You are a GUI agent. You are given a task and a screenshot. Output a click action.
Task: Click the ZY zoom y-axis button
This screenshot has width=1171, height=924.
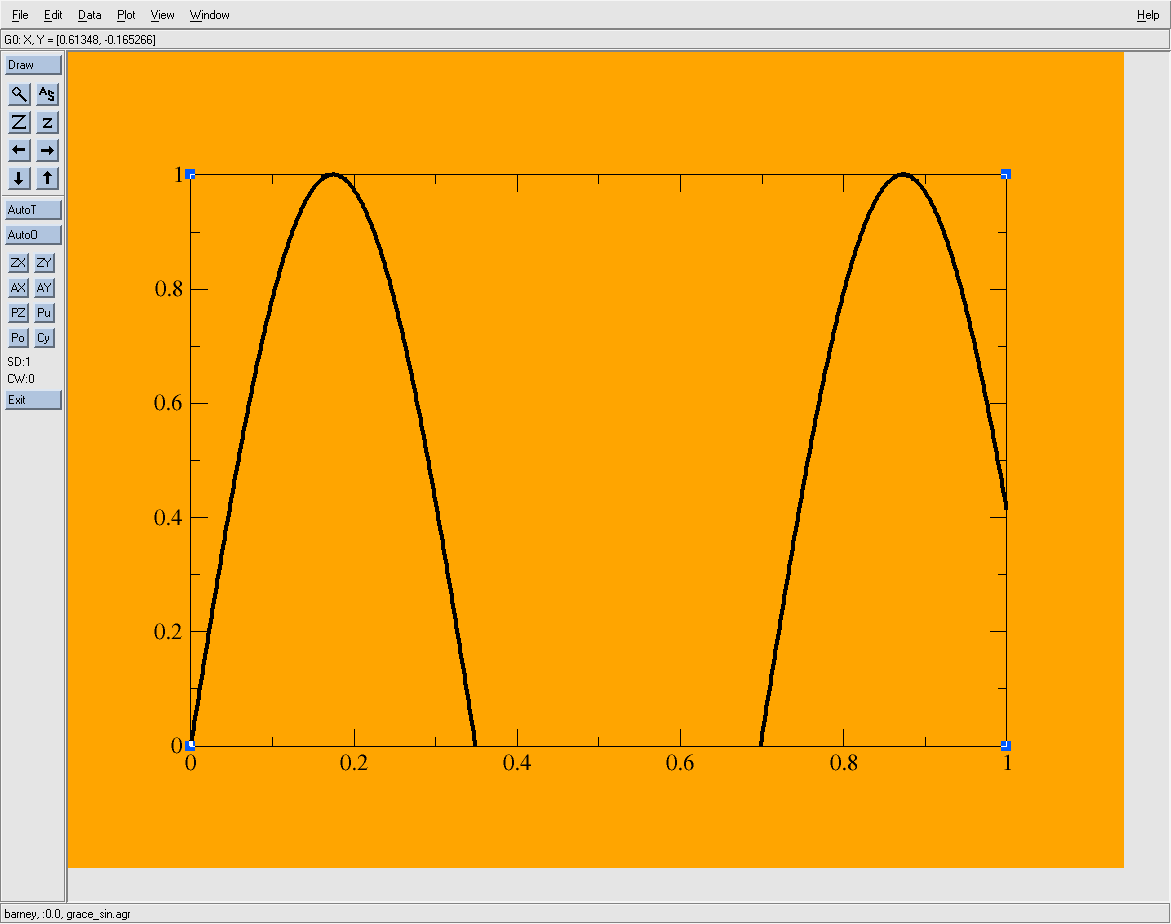(44, 263)
